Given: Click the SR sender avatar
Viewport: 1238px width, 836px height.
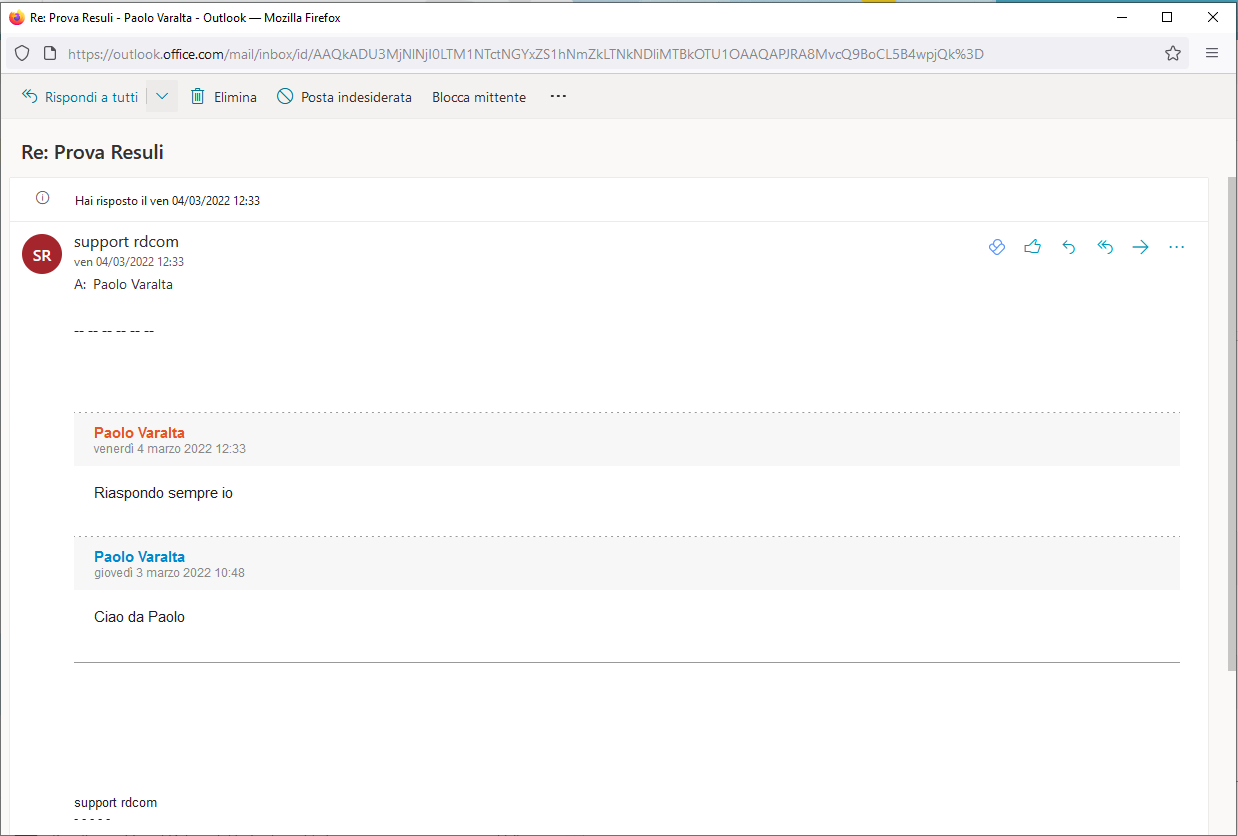Looking at the screenshot, I should (42, 255).
